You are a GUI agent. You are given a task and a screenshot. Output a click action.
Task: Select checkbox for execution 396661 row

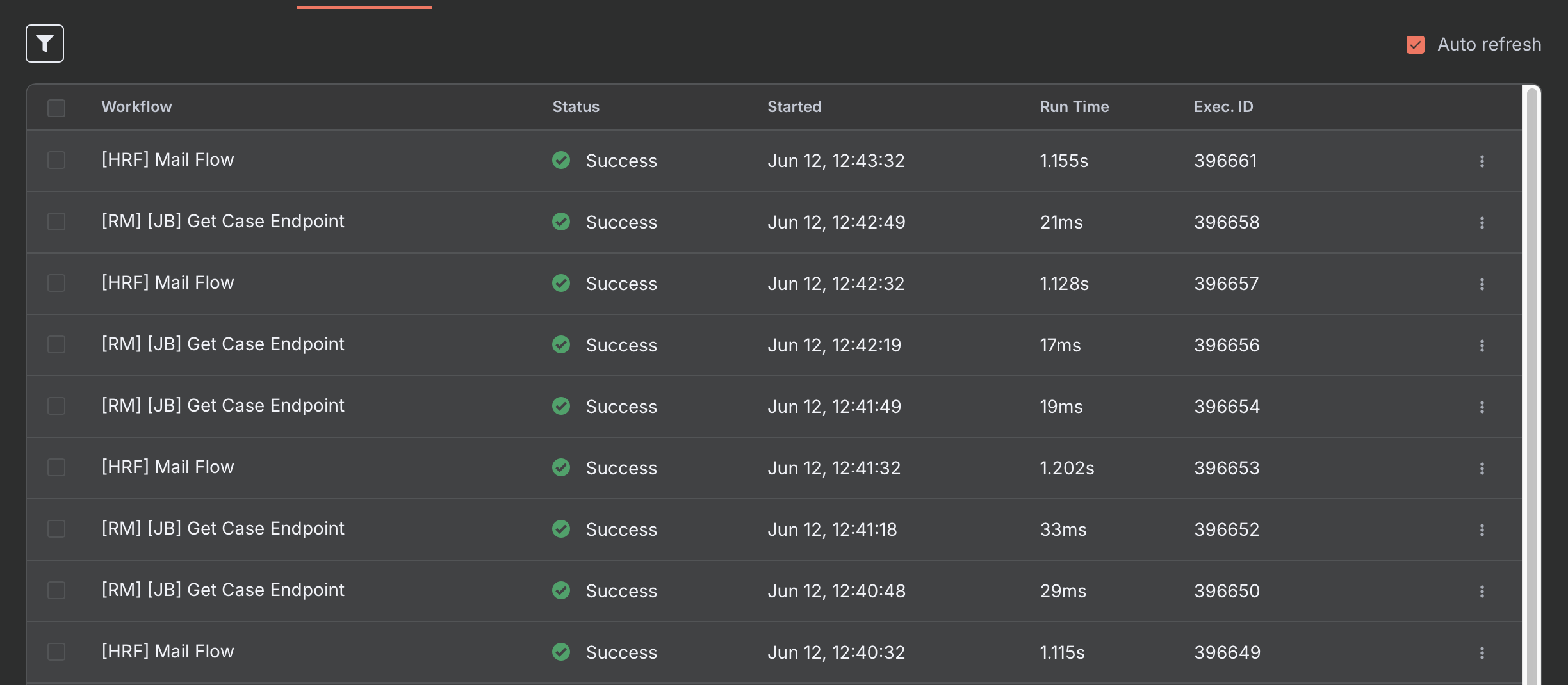point(56,160)
